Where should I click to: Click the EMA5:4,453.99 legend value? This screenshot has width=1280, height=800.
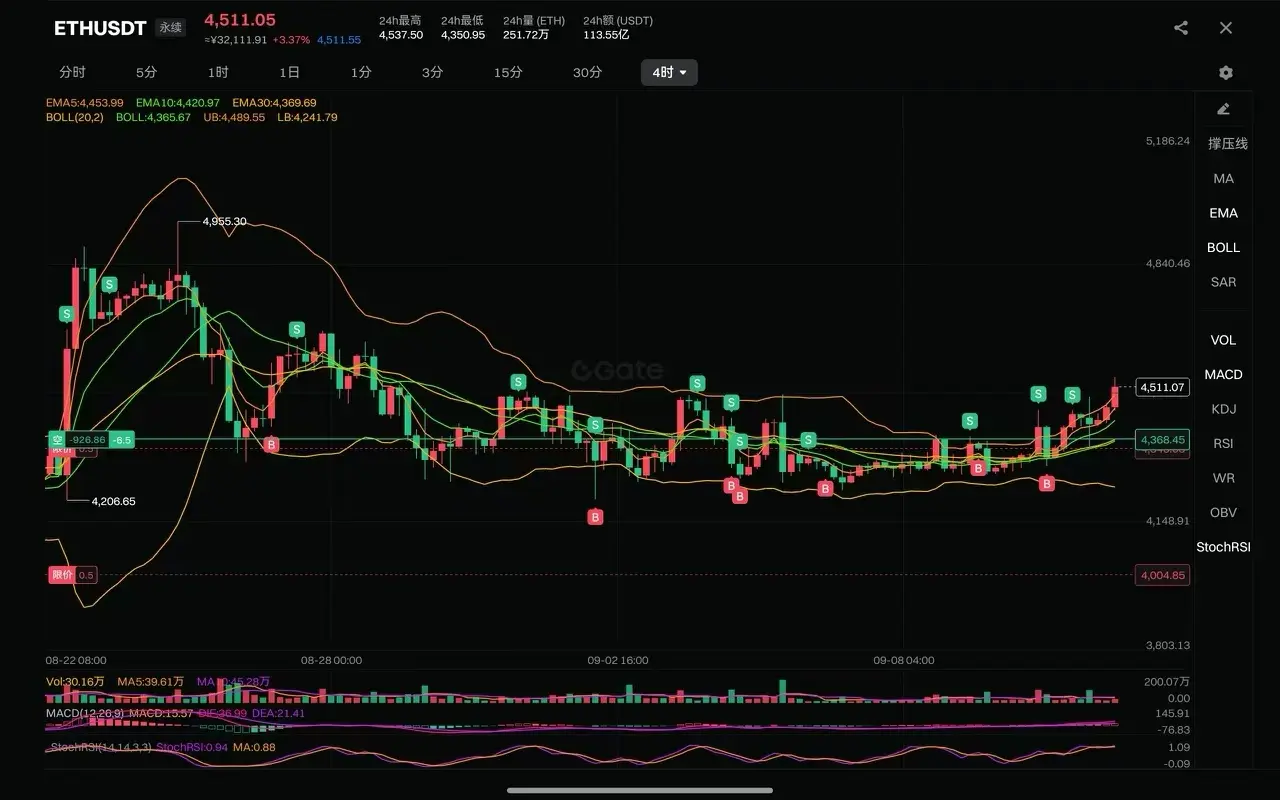(x=84, y=103)
